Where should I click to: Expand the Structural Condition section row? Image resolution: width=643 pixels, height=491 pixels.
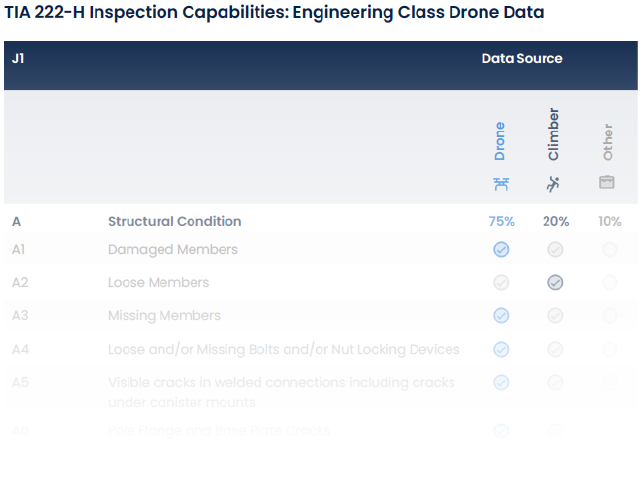(174, 221)
